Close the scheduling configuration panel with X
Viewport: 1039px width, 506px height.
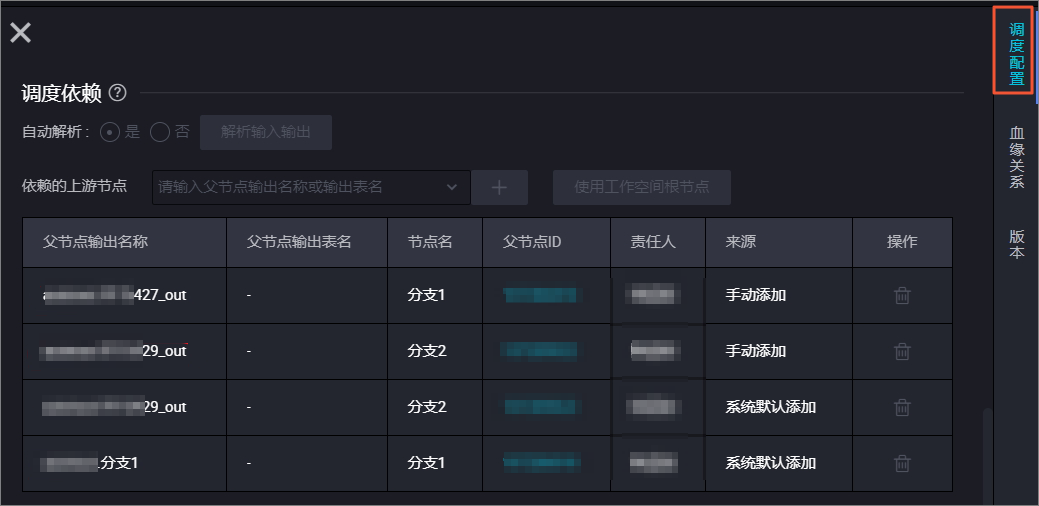pos(21,32)
